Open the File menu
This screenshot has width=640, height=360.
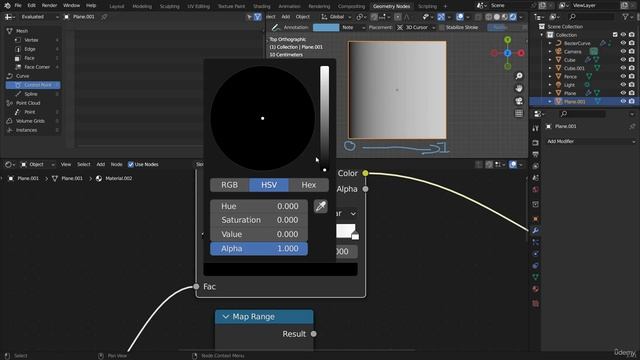click(18, 6)
